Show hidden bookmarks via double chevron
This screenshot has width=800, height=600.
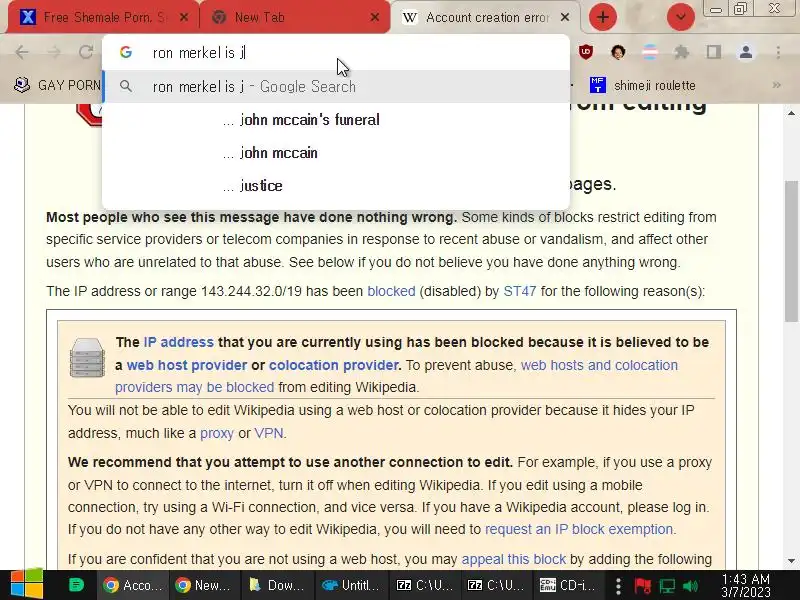777,85
